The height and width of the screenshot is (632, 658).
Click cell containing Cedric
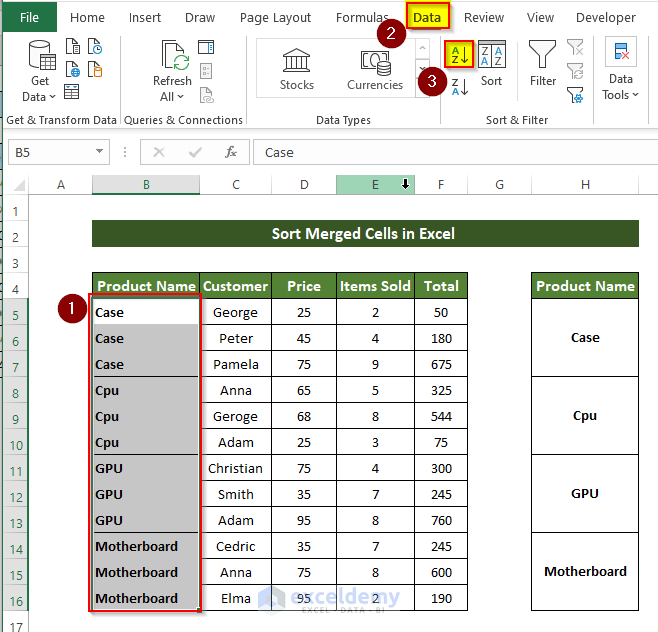click(235, 546)
